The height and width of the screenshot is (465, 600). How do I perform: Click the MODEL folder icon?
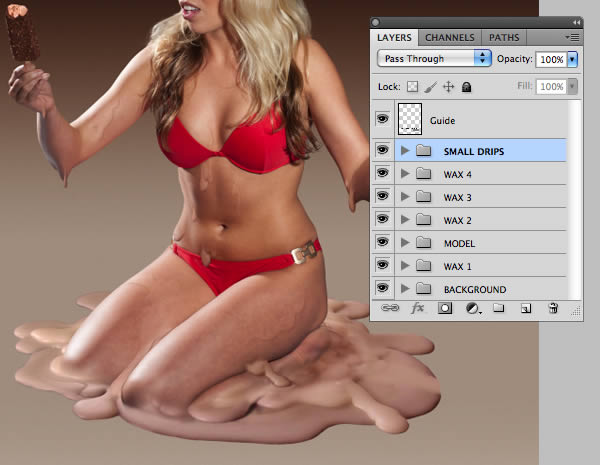point(424,243)
